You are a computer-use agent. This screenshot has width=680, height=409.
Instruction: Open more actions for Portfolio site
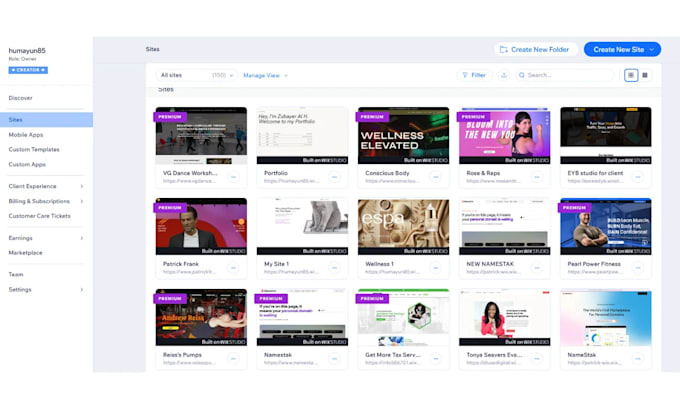click(x=334, y=177)
